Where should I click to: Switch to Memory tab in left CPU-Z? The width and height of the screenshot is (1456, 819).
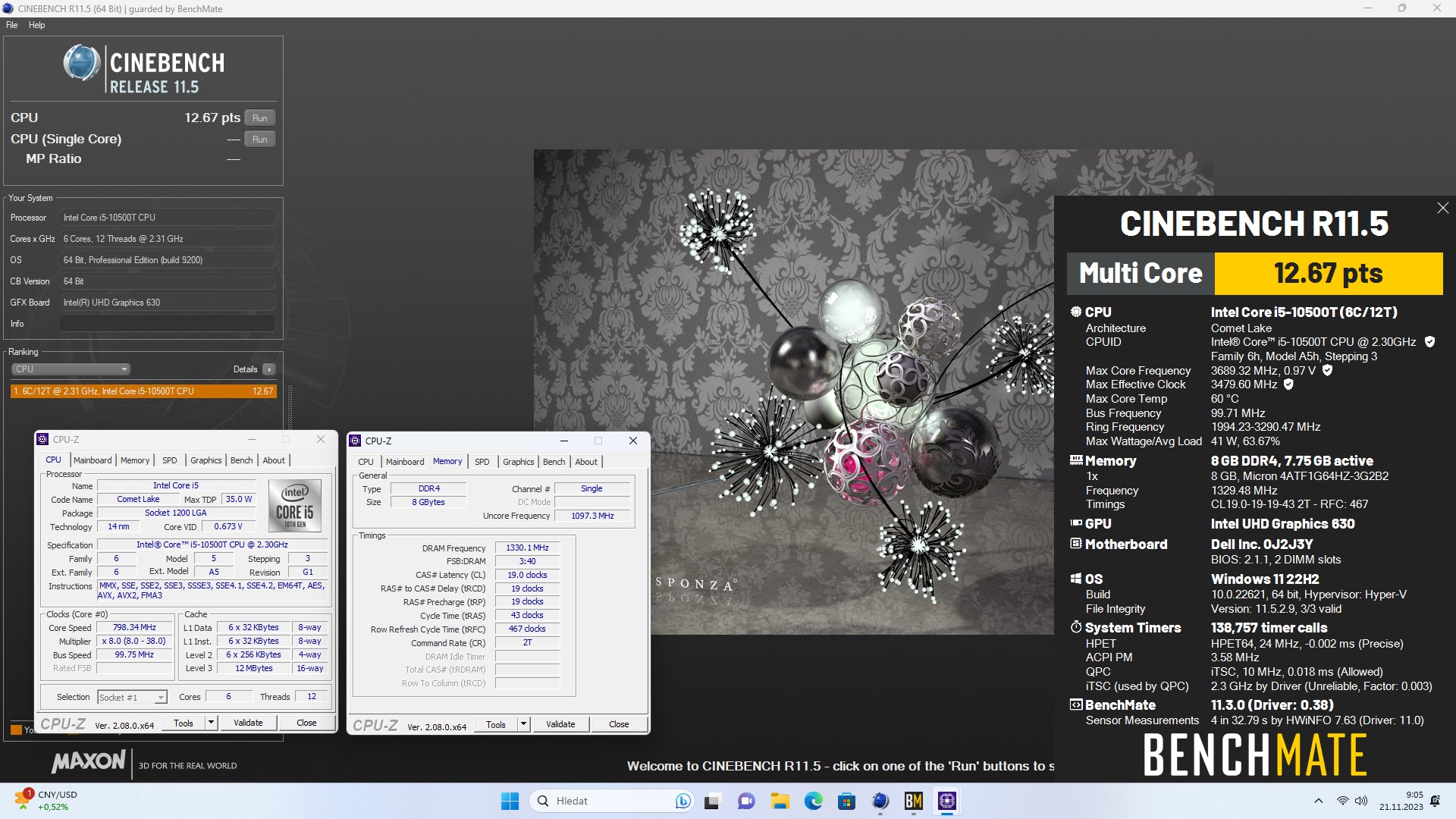pos(135,460)
